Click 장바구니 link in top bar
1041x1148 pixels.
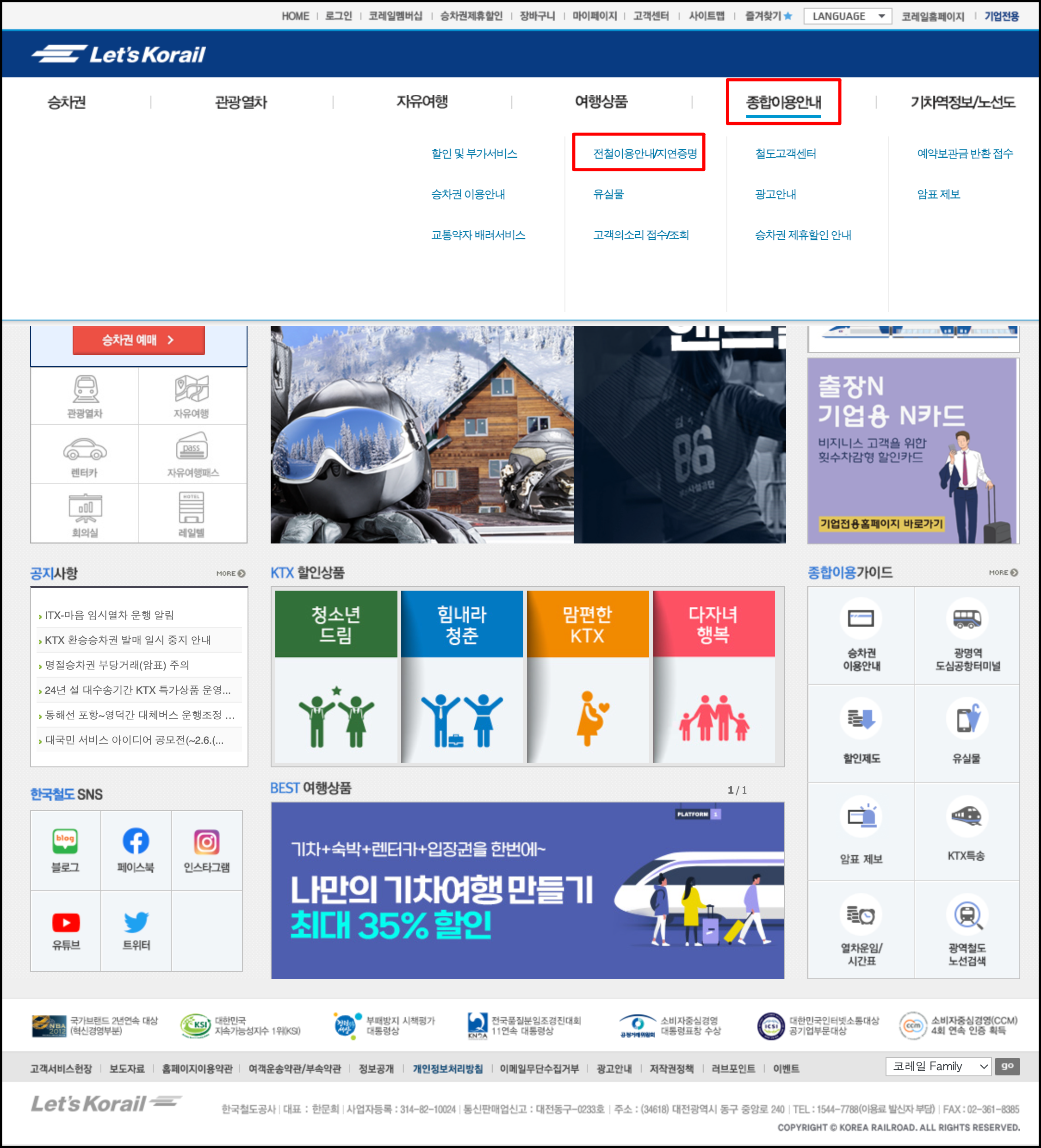537,16
